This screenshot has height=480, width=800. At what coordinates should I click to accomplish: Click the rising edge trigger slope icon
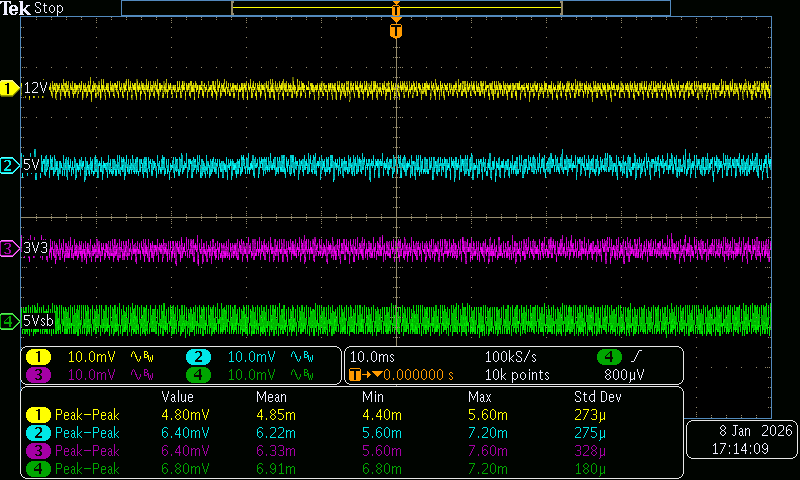point(638,357)
